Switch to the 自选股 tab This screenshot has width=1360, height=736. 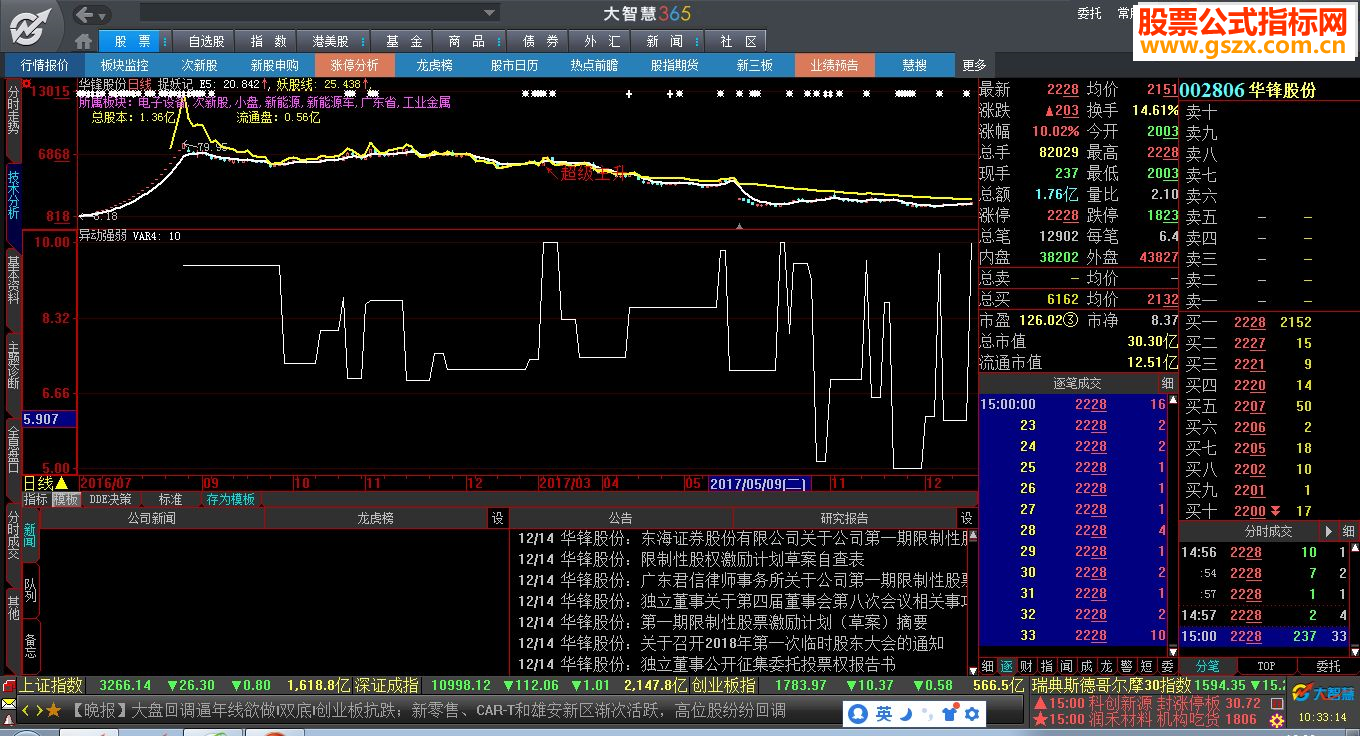(x=206, y=41)
